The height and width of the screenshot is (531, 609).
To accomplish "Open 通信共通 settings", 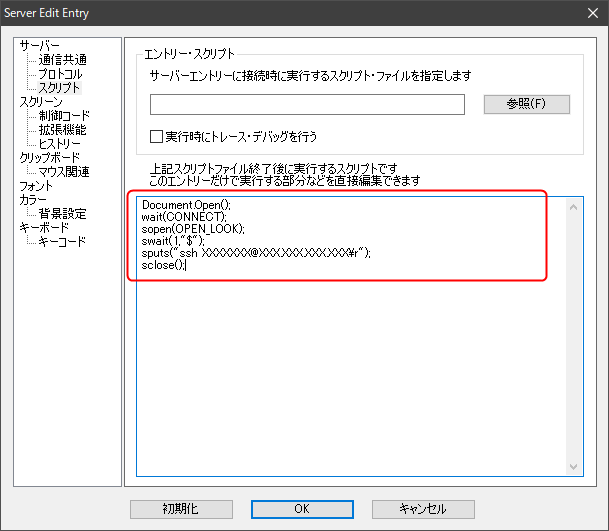I will tap(63, 60).
